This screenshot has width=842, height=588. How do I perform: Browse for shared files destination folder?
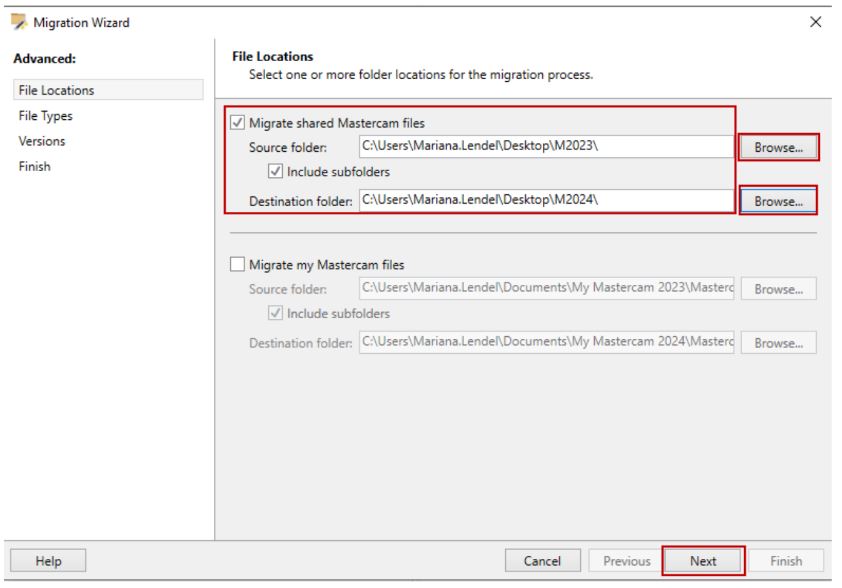(778, 201)
